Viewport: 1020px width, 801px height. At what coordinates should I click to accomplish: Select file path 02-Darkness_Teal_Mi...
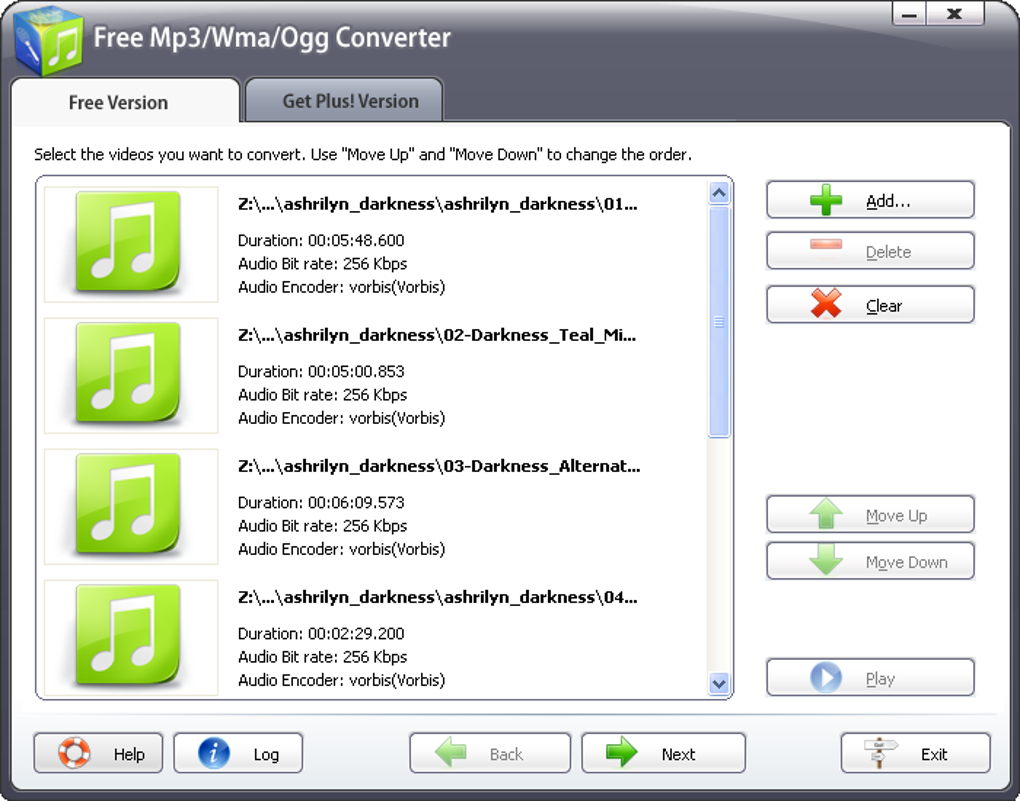437,336
